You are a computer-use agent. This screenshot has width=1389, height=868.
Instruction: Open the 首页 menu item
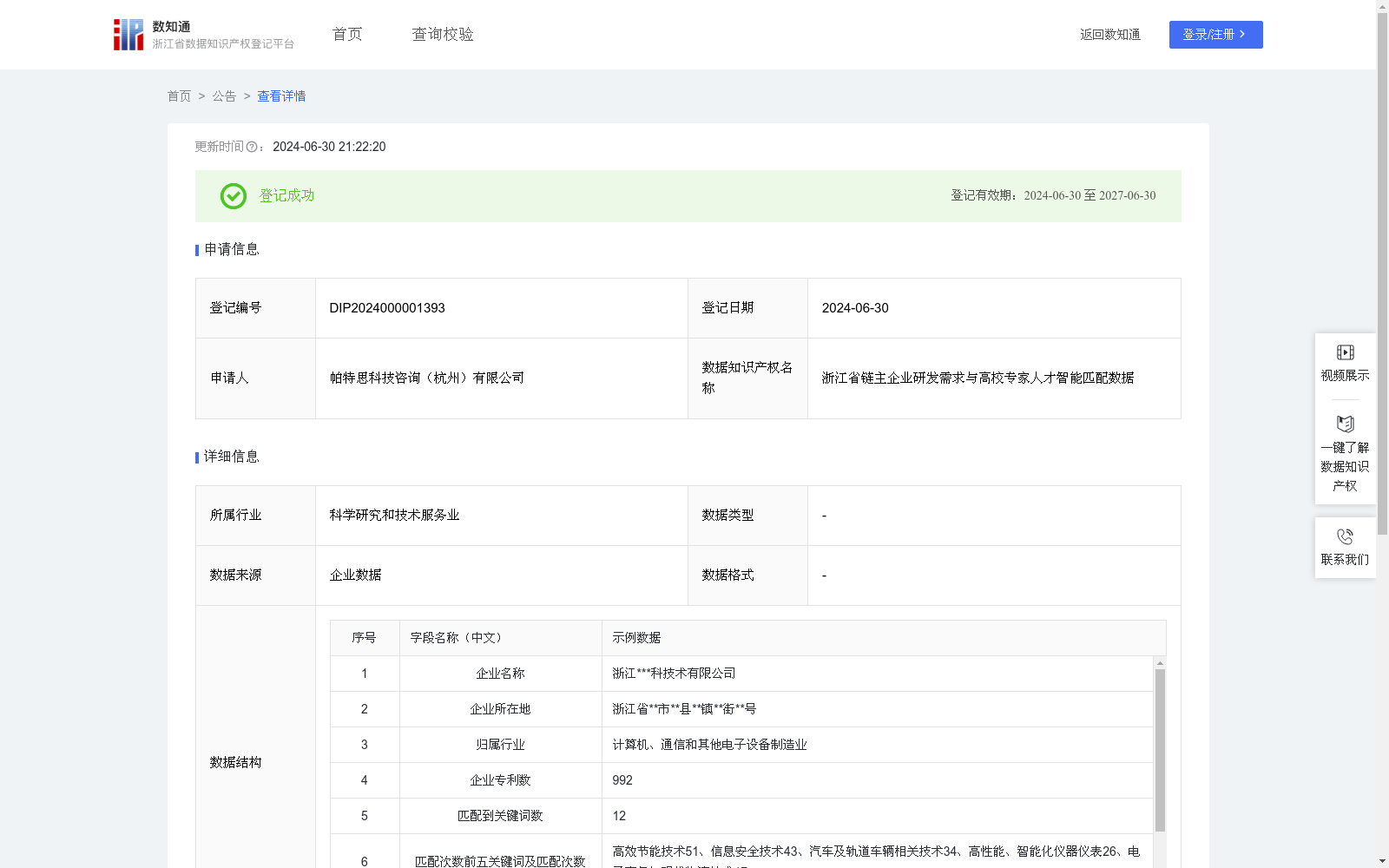coord(347,35)
